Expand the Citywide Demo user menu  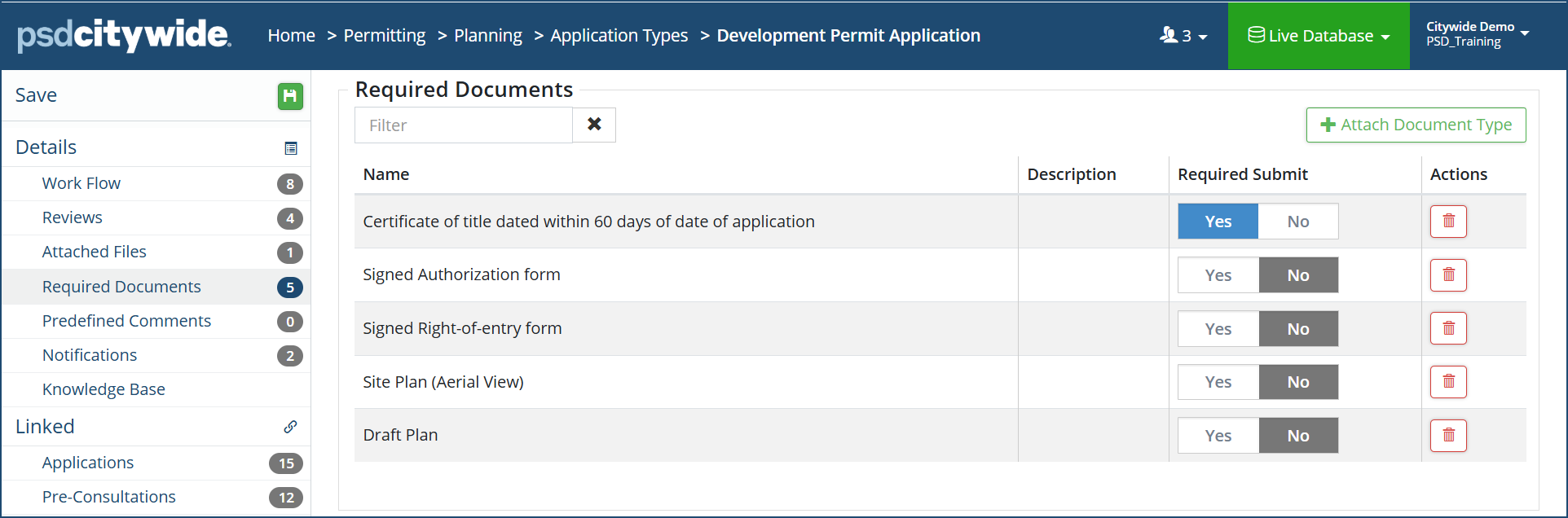click(x=1477, y=34)
